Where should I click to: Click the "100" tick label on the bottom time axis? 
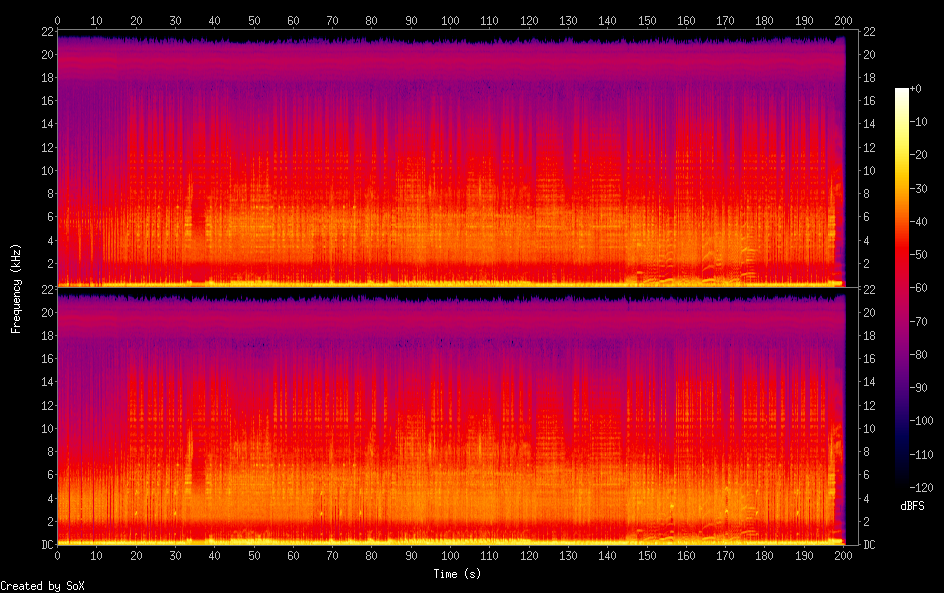point(450,555)
